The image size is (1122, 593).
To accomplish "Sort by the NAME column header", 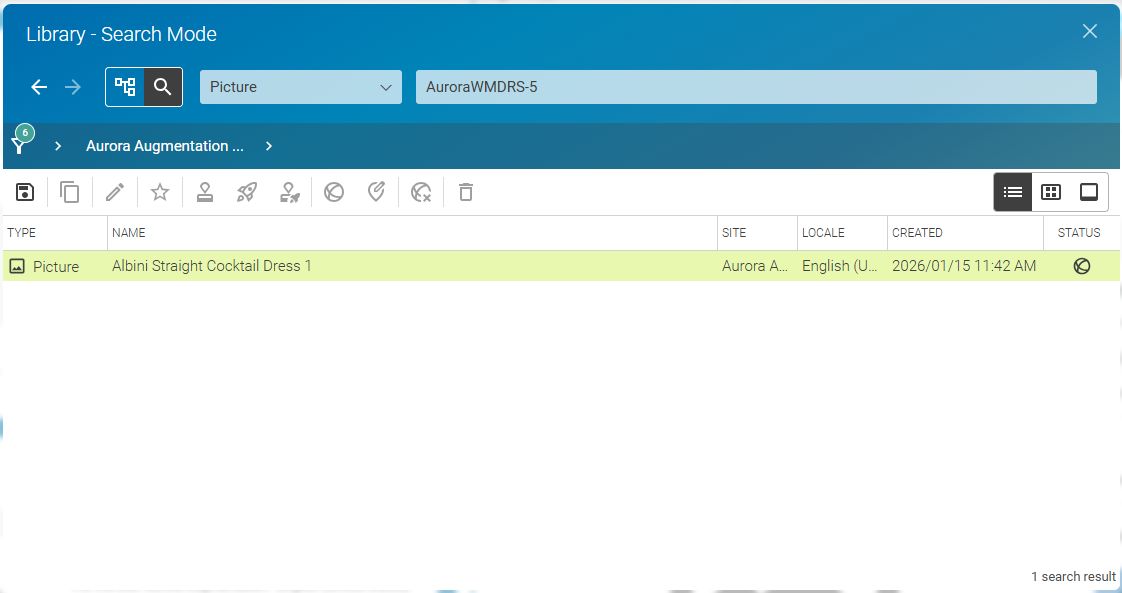I will pos(129,233).
